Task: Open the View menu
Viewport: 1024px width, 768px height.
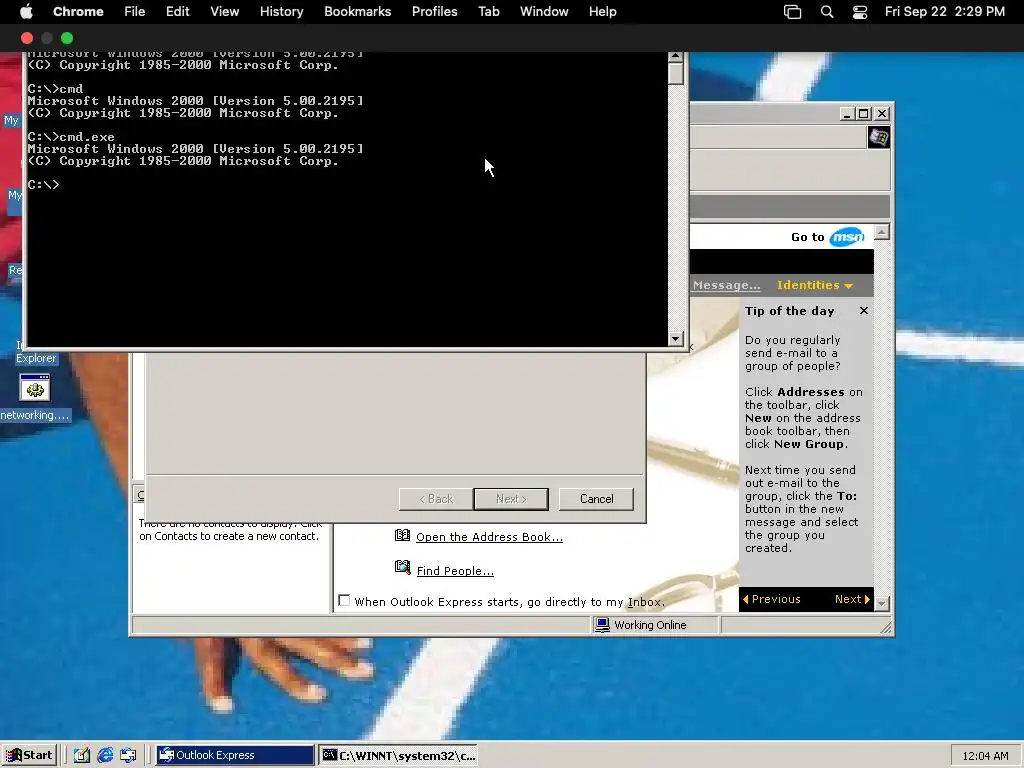Action: 225,12
